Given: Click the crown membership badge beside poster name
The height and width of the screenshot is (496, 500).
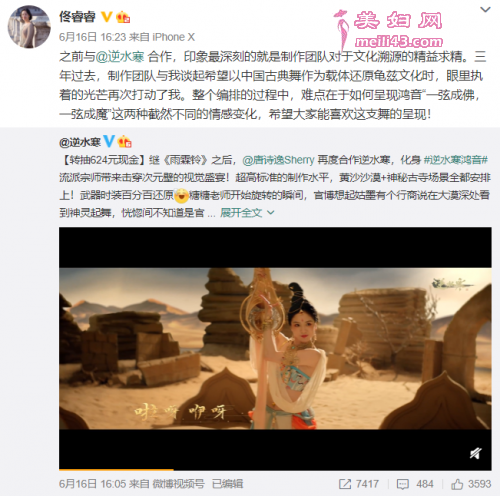Looking at the screenshot, I should pyautogui.click(x=123, y=17).
